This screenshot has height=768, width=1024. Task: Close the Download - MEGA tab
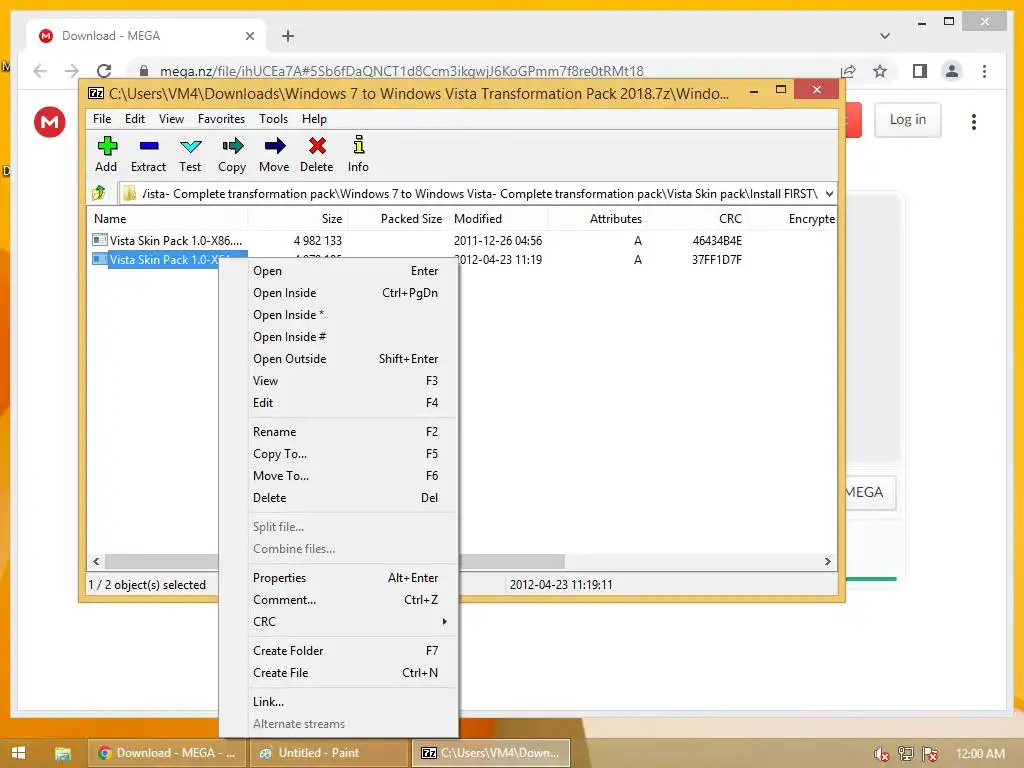(249, 36)
